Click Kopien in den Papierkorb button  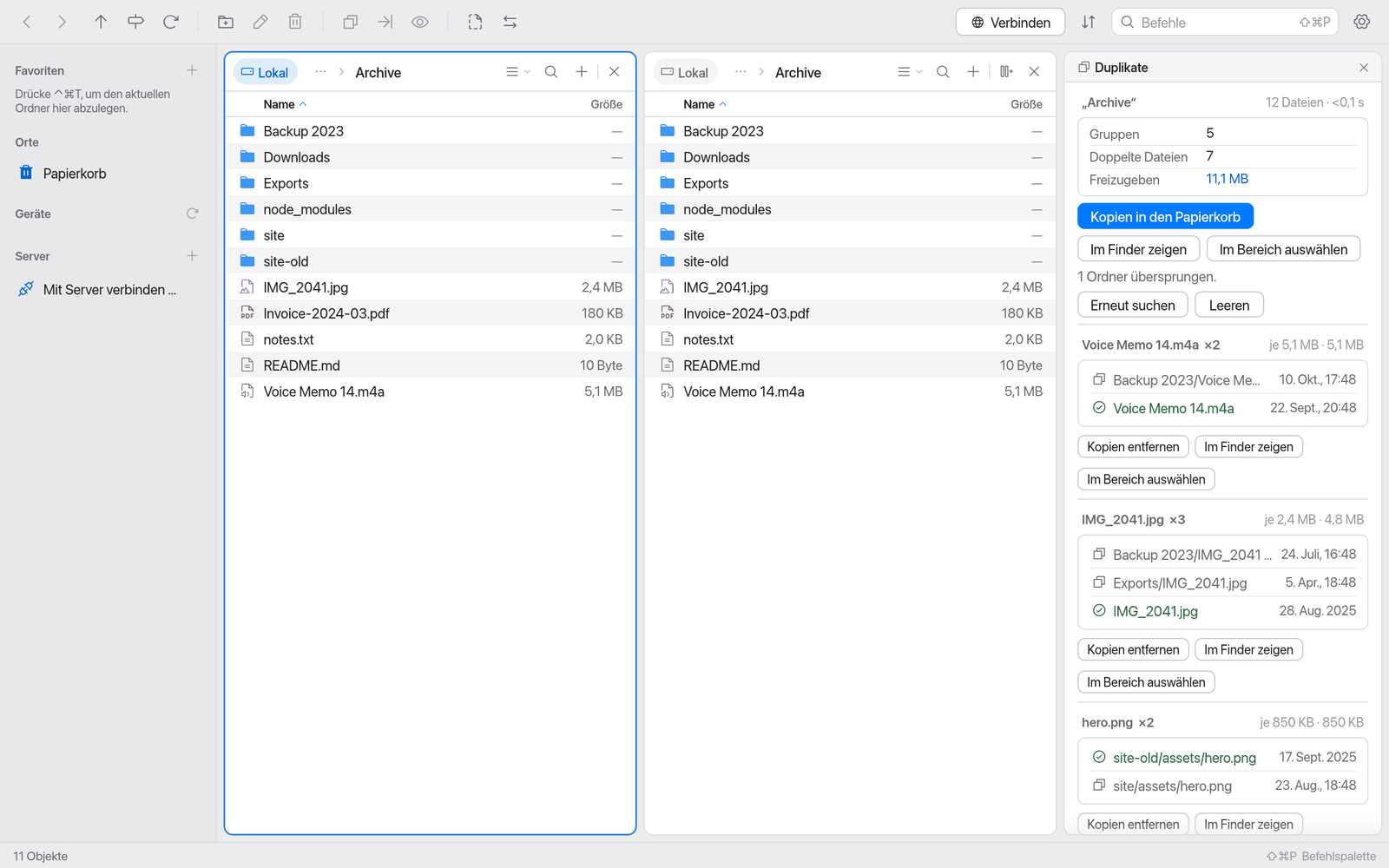1165,217
